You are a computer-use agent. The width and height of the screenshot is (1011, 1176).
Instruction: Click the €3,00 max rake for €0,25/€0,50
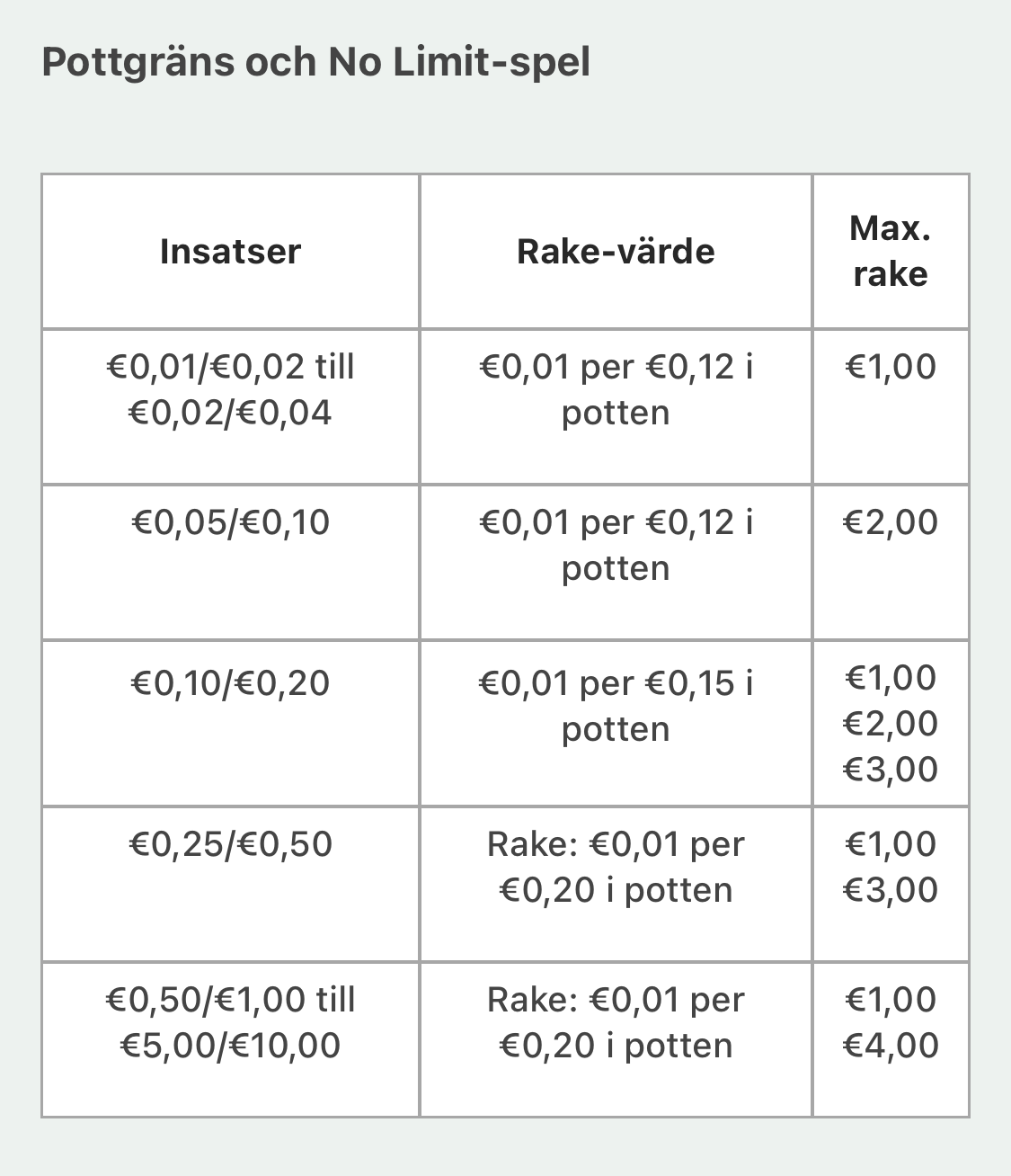(891, 890)
